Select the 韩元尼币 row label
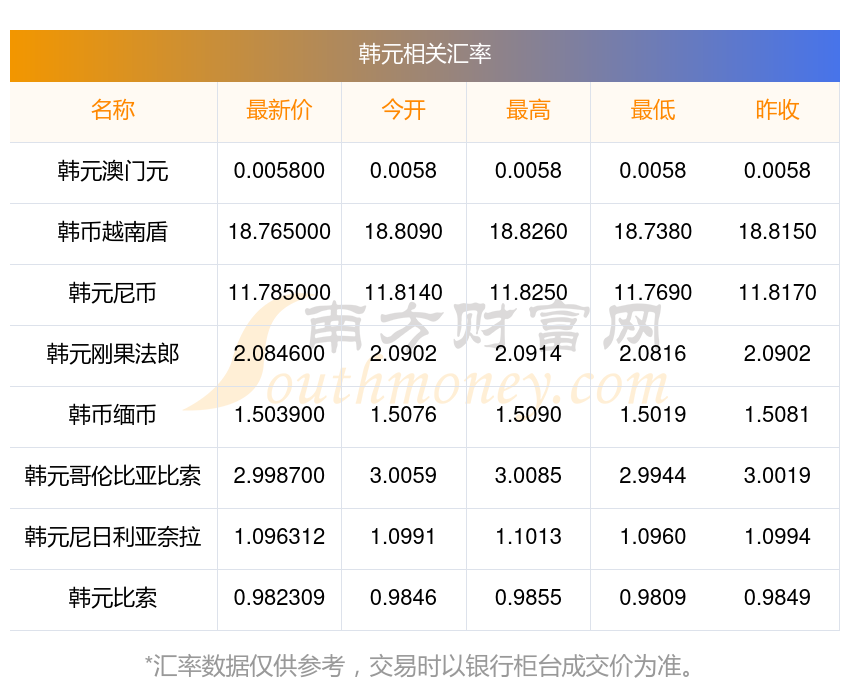 pos(113,293)
